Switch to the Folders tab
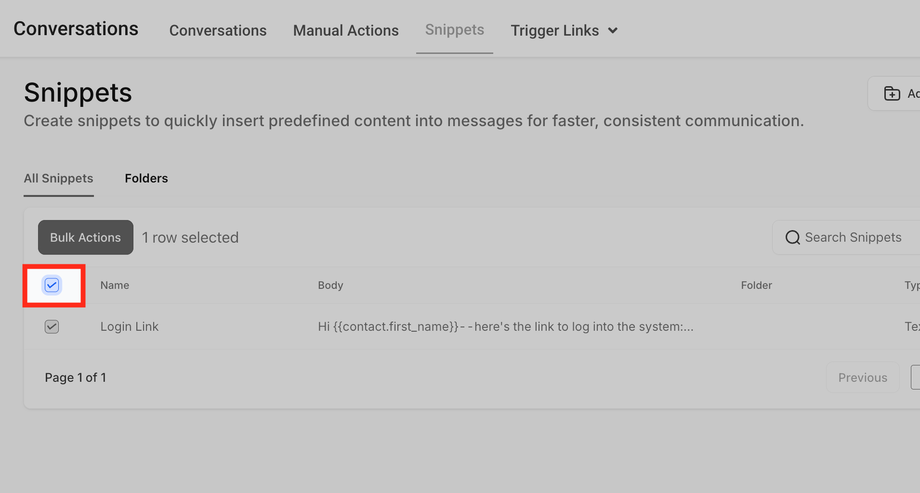This screenshot has height=493, width=920. point(146,178)
